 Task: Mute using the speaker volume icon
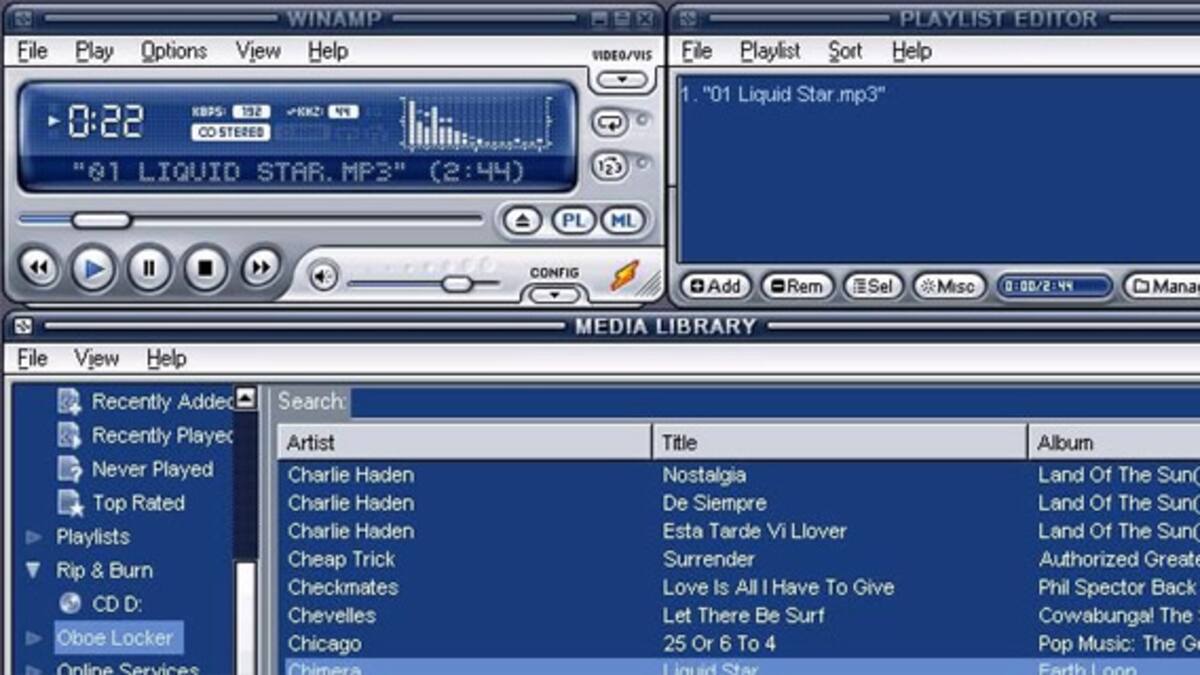pyautogui.click(x=322, y=276)
